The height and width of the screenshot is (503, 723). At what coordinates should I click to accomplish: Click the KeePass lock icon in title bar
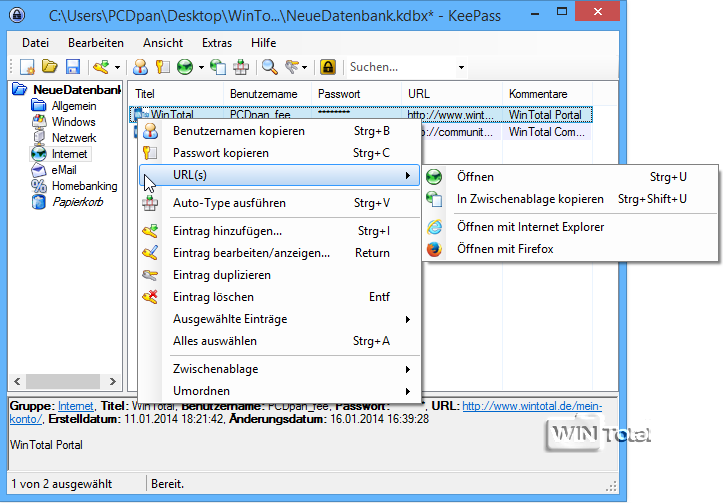point(18,15)
